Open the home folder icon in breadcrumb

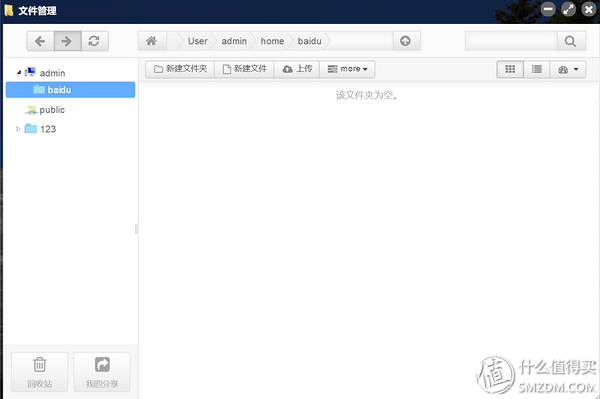click(152, 41)
